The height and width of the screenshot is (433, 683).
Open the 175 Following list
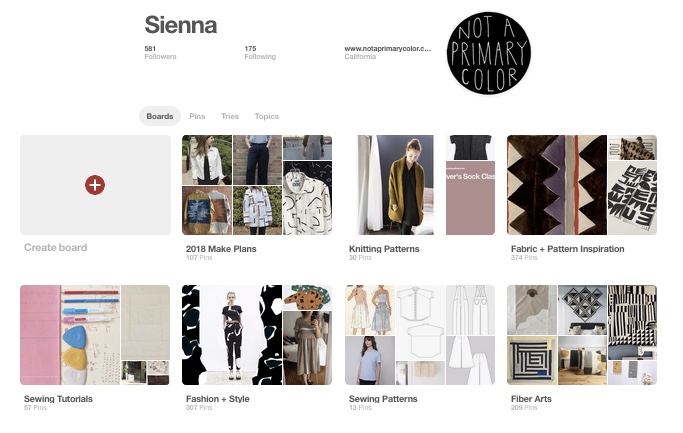point(260,52)
